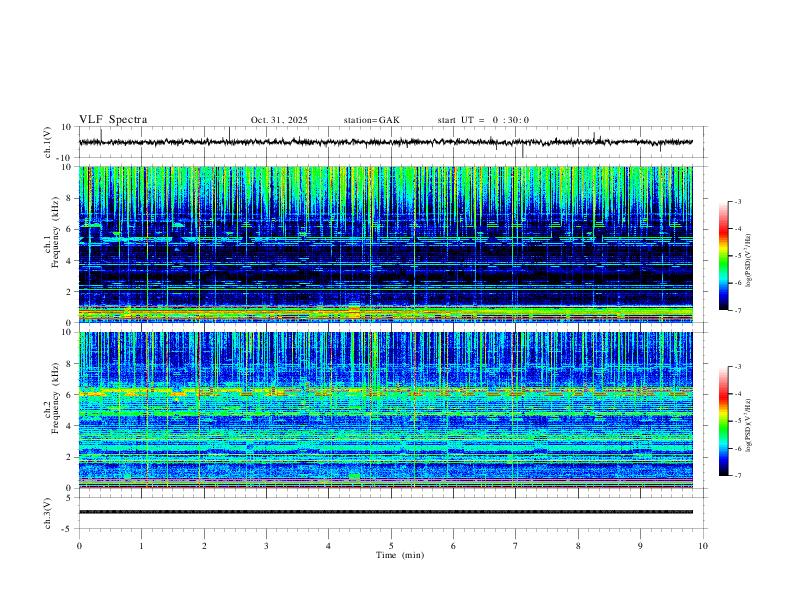Click the '-5' label on the upper colorbar
792x612 pixels.
[x=737, y=256]
